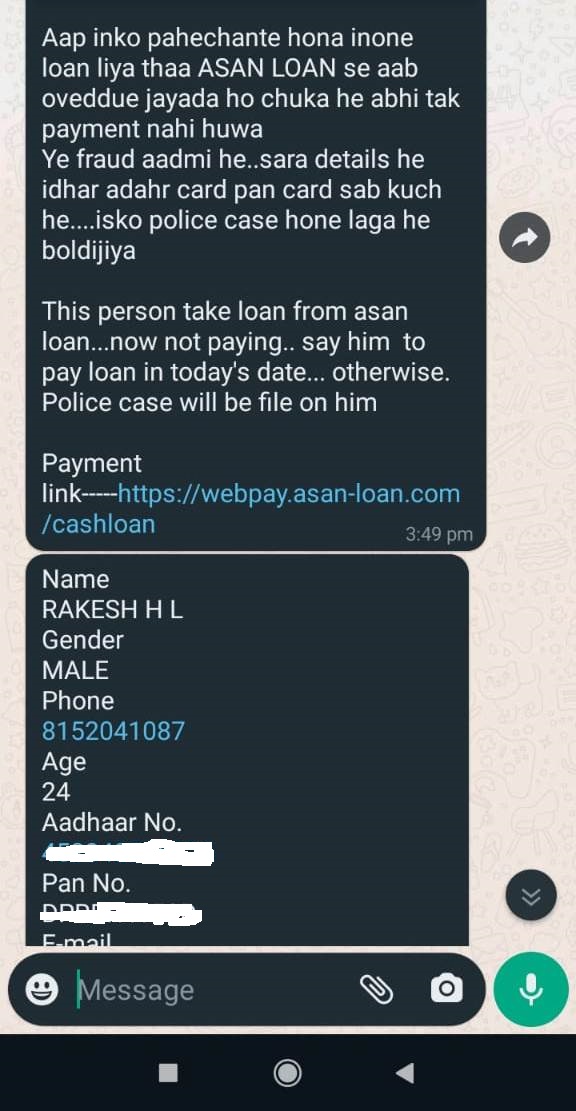Tap the message bubble with ASAN LOAN text

click(256, 275)
